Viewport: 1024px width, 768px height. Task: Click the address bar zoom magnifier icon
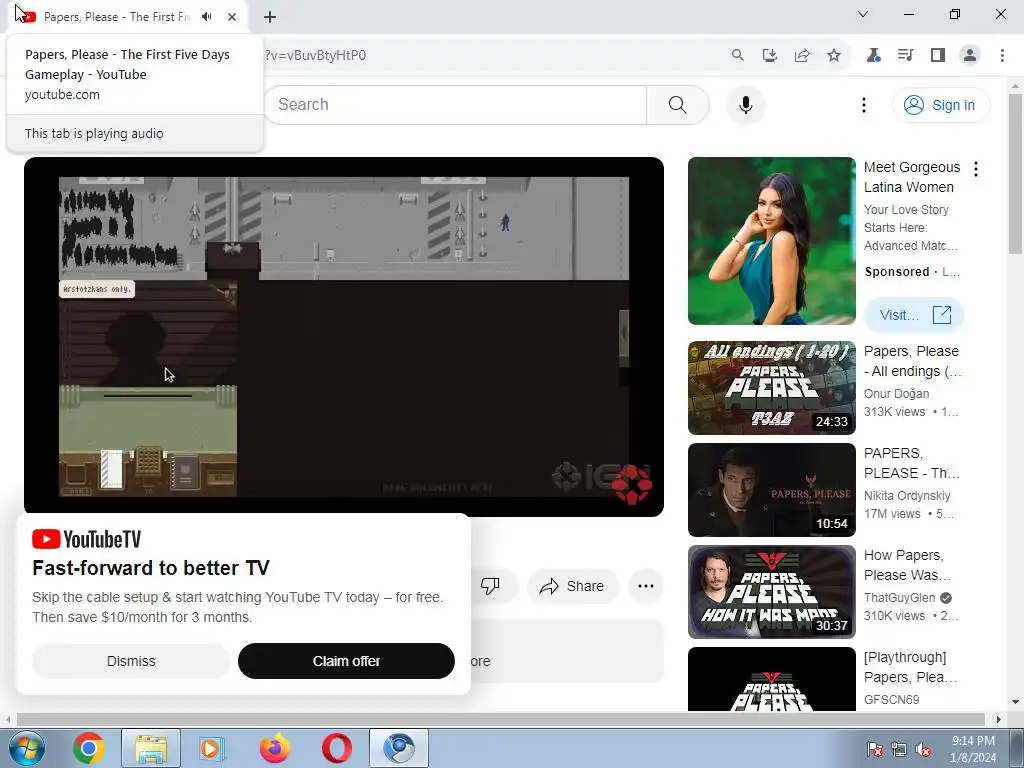pos(737,56)
